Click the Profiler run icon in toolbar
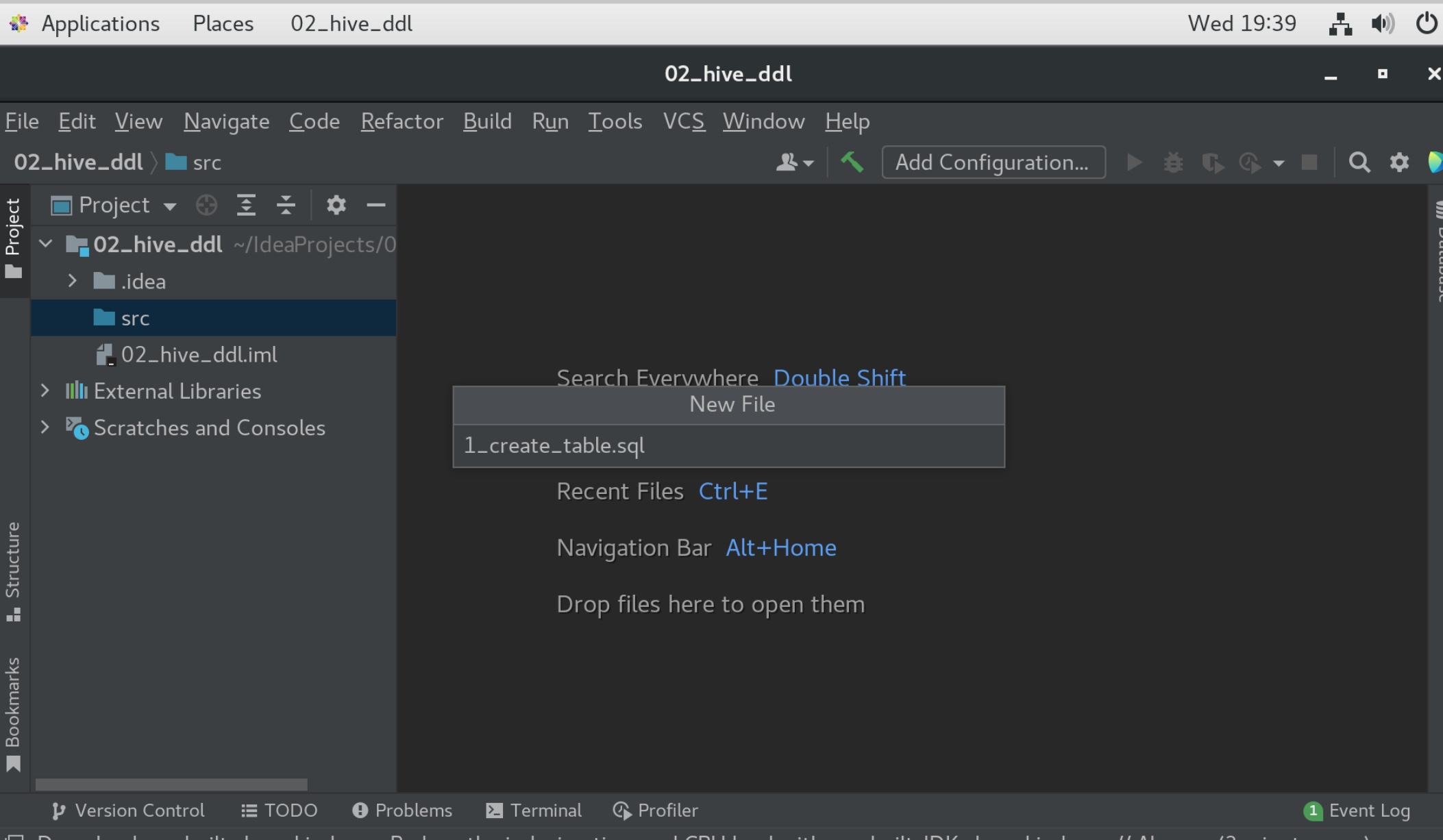Image resolution: width=1443 pixels, height=840 pixels. tap(1250, 163)
